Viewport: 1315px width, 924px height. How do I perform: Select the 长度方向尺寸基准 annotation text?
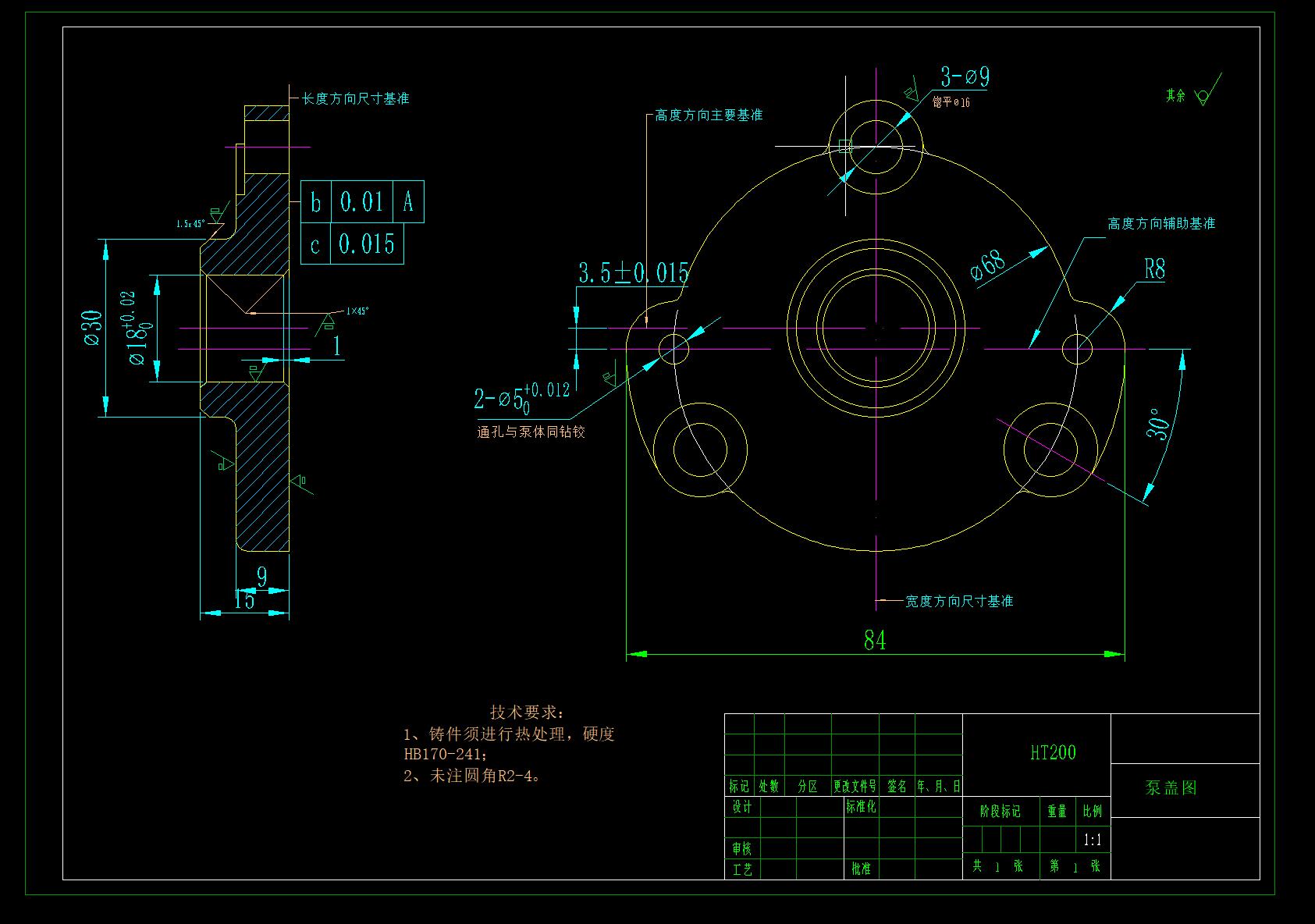[x=356, y=99]
